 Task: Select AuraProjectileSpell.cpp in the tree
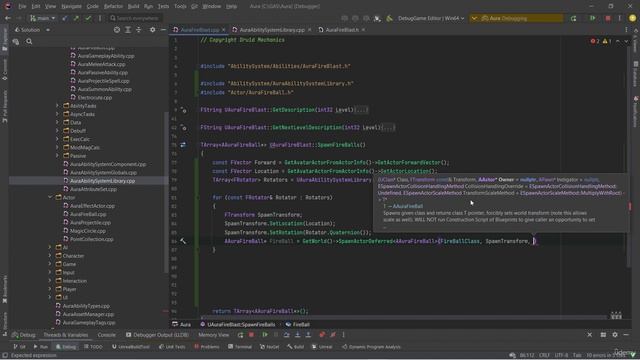click(x=103, y=81)
